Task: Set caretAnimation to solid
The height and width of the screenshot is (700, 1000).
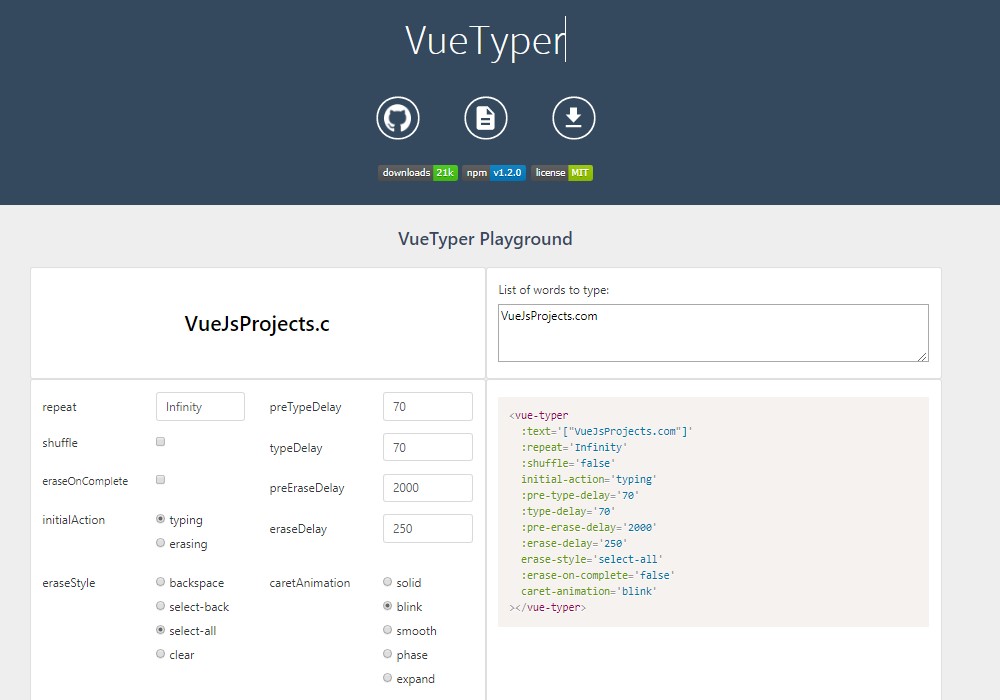Action: coord(388,581)
